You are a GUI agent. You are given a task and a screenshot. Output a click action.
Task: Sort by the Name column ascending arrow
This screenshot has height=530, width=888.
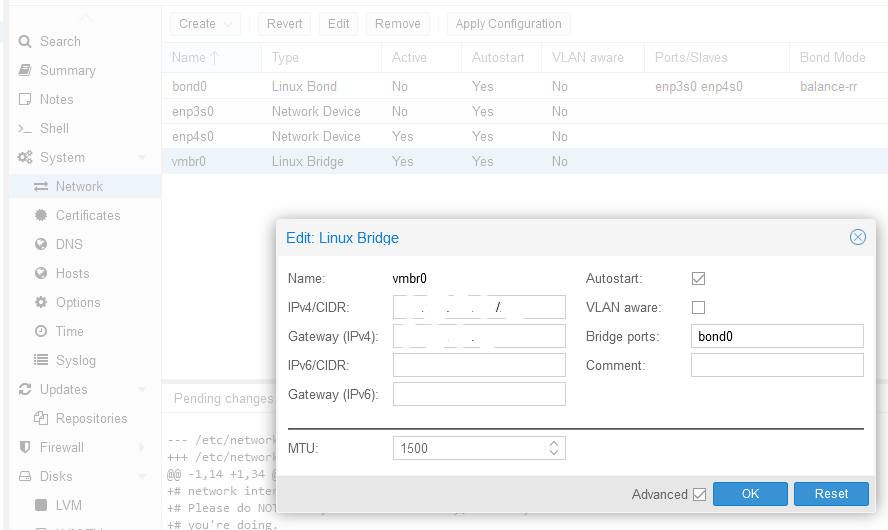[x=215, y=58]
